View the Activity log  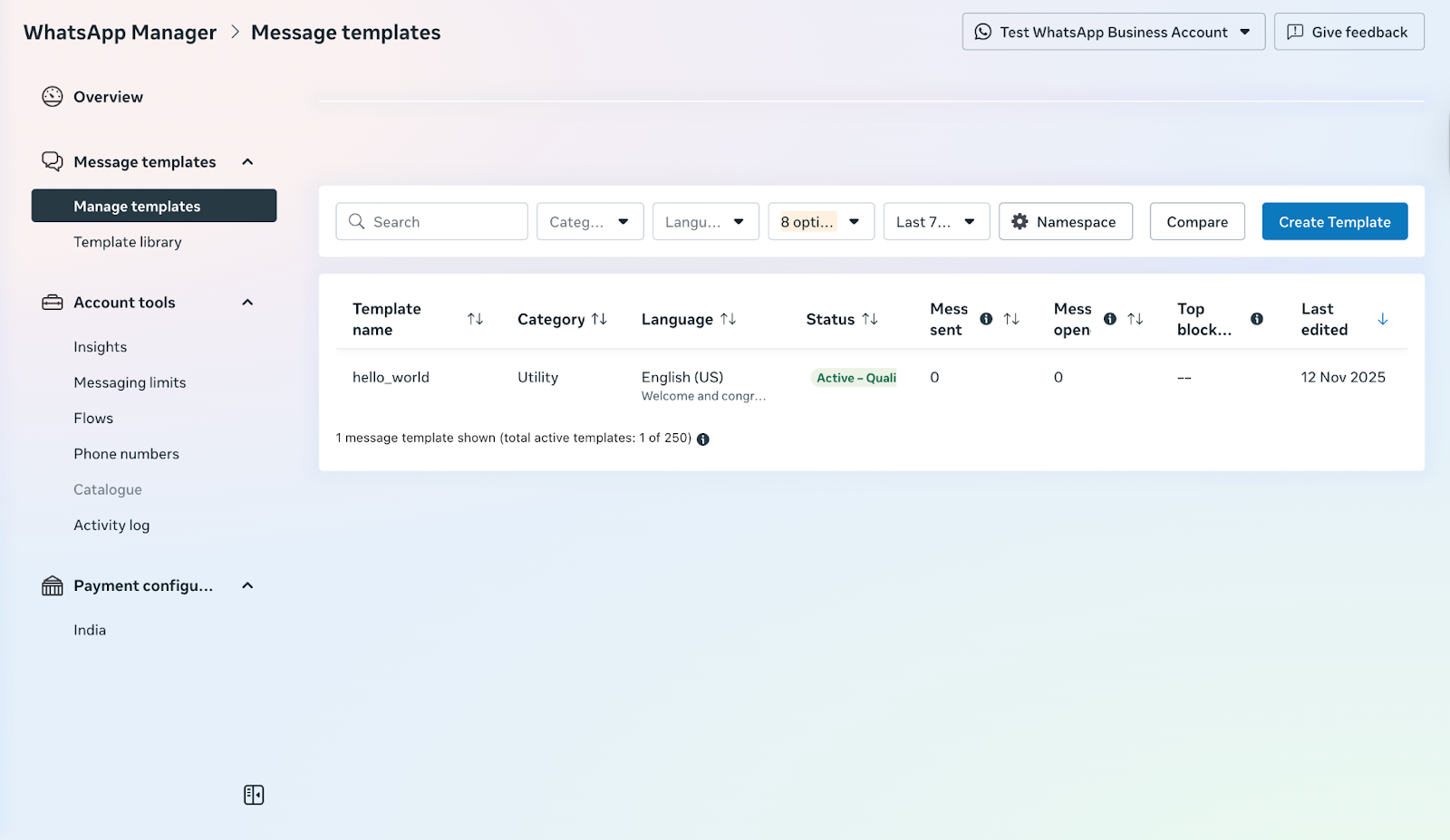[111, 526]
